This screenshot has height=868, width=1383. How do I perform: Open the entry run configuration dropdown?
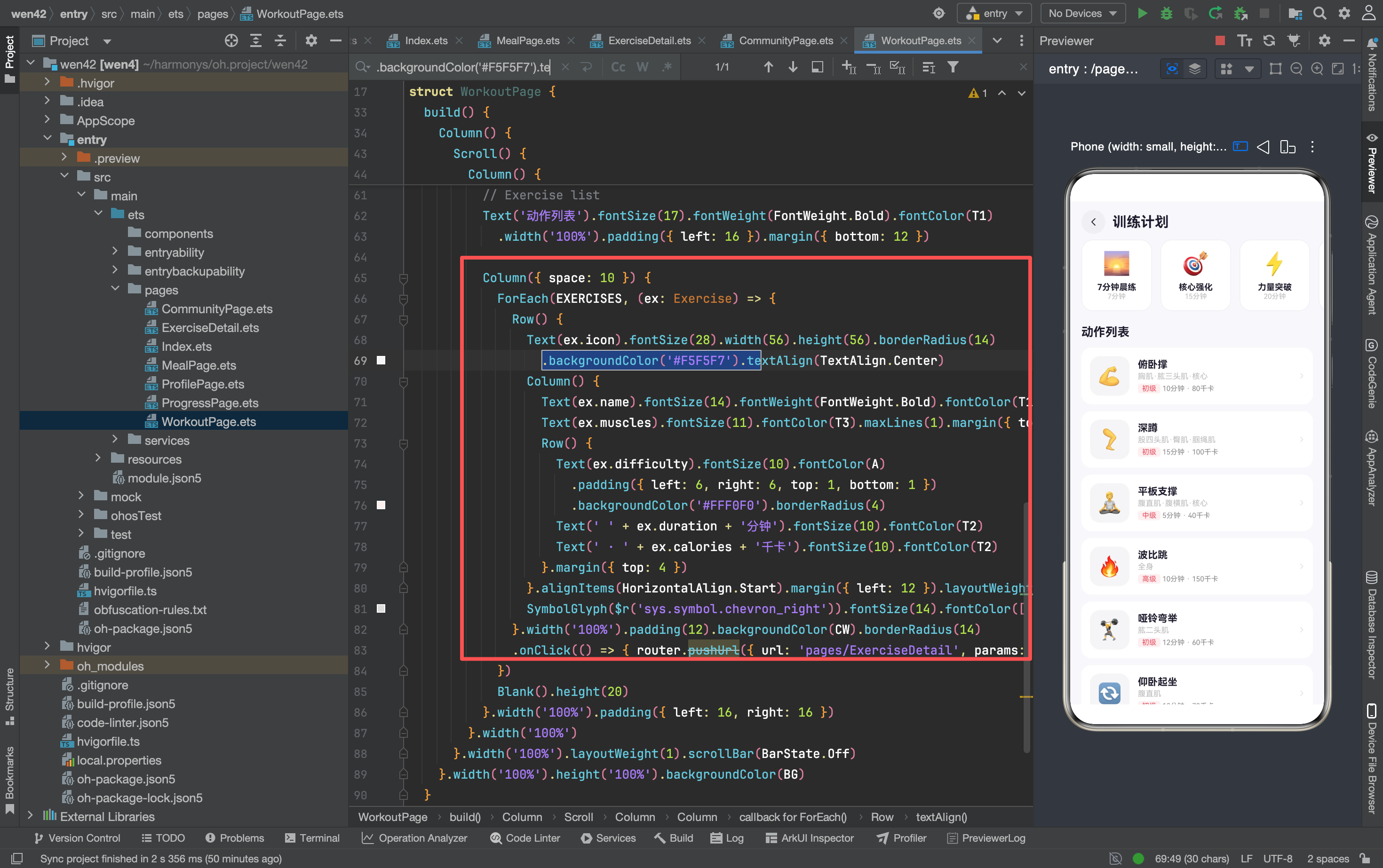click(995, 13)
